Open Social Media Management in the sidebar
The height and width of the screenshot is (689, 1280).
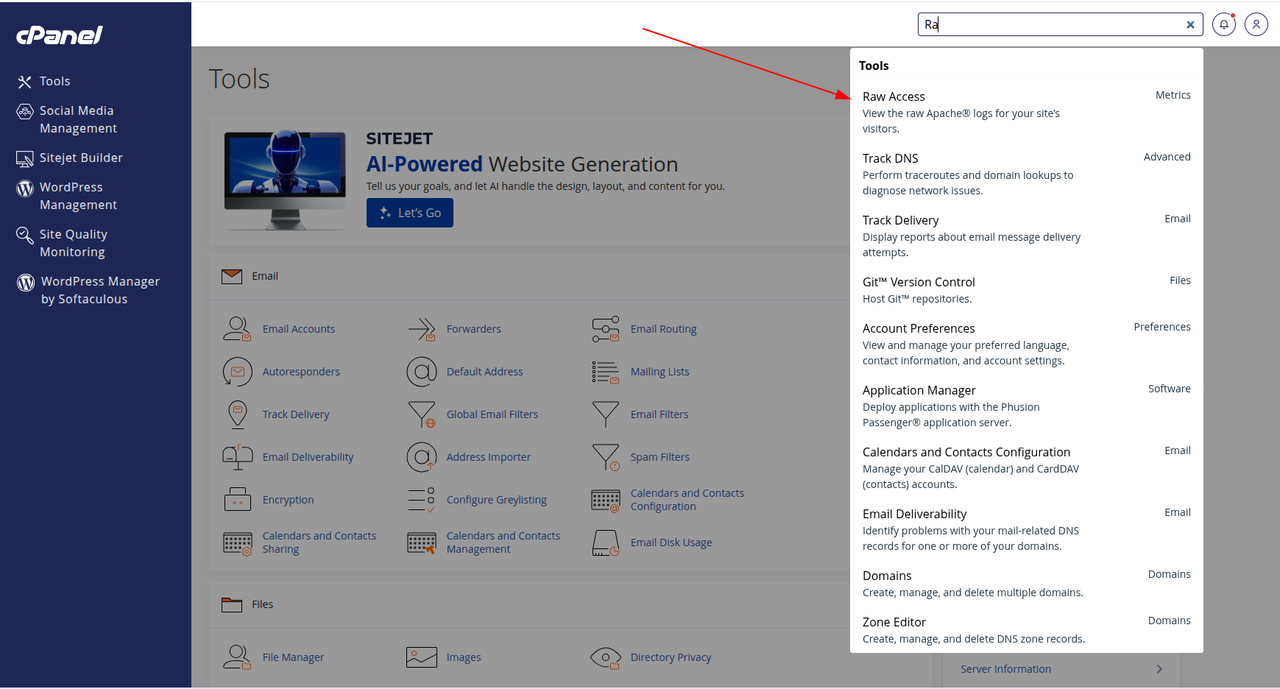tap(66, 119)
